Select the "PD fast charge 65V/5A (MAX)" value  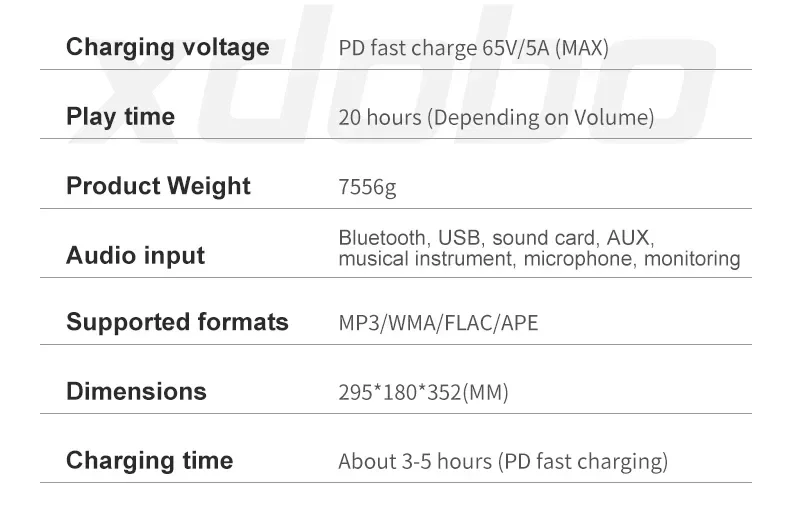tap(473, 48)
